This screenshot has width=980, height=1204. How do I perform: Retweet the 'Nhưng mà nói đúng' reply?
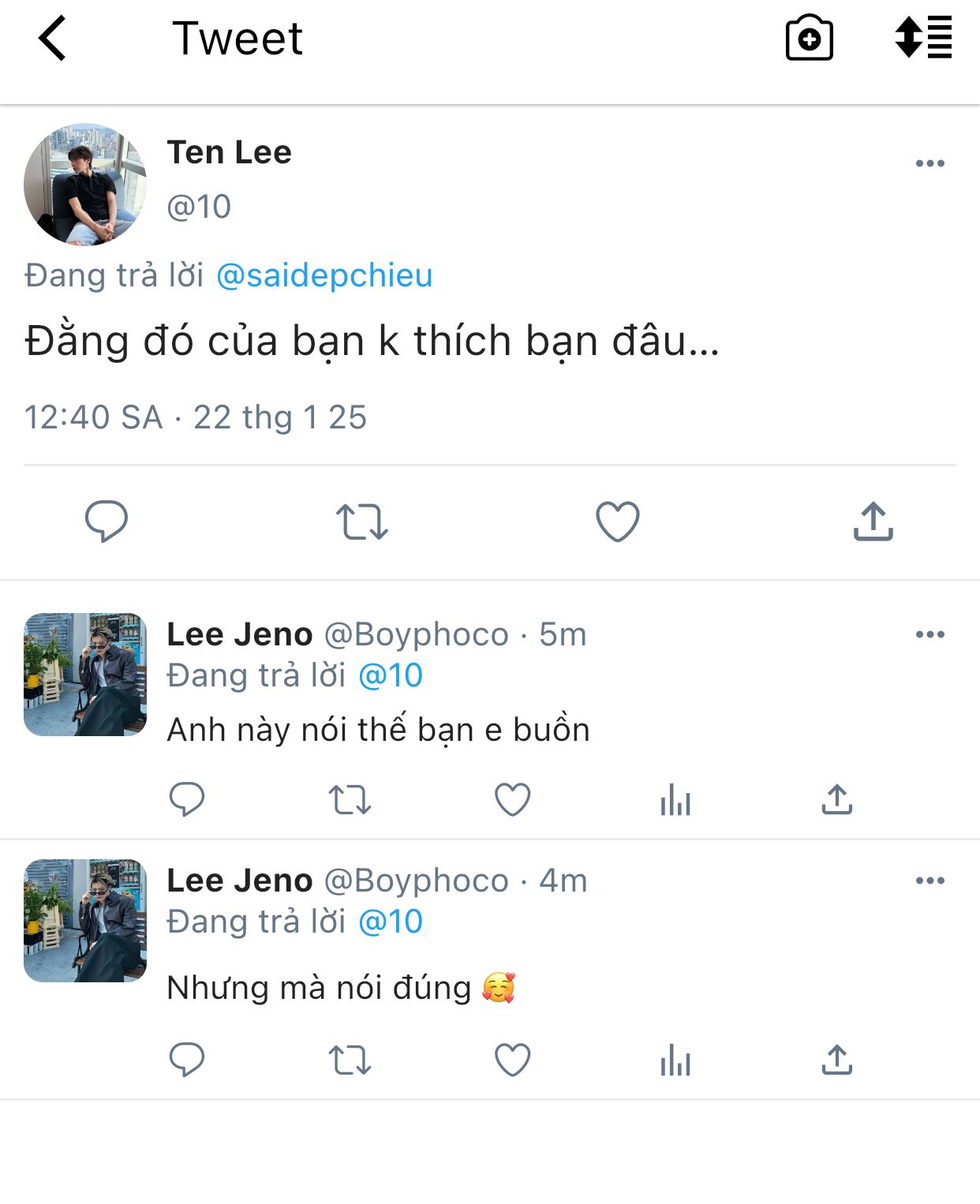[x=350, y=1060]
